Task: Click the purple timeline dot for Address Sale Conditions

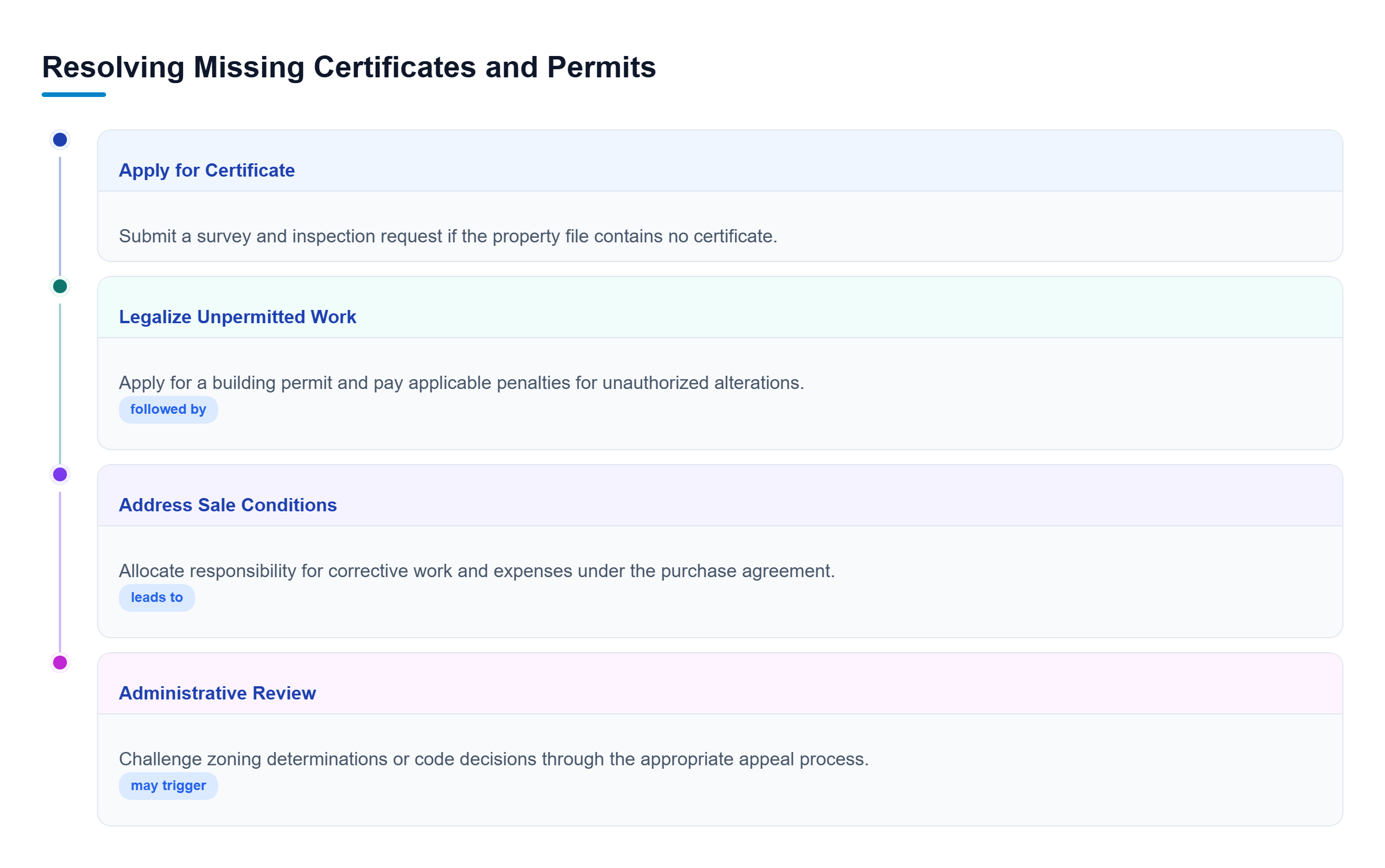Action: pyautogui.click(x=60, y=474)
